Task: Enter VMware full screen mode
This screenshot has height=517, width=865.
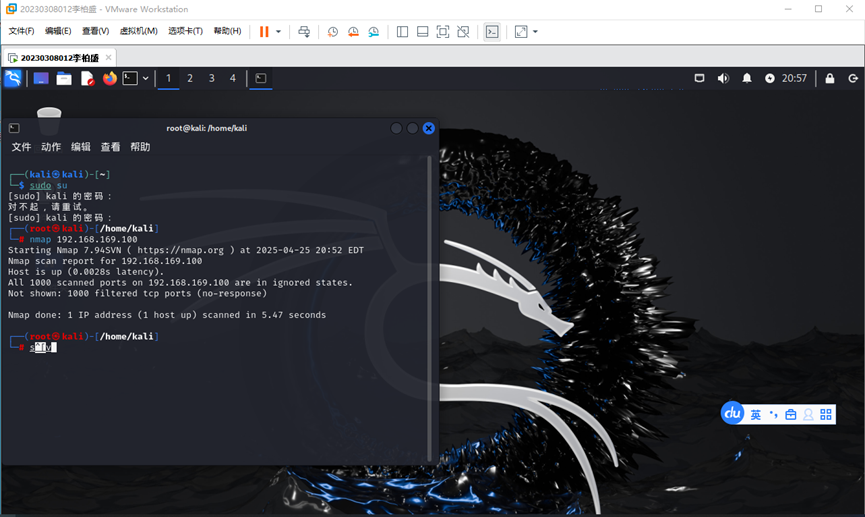Action: 442,31
